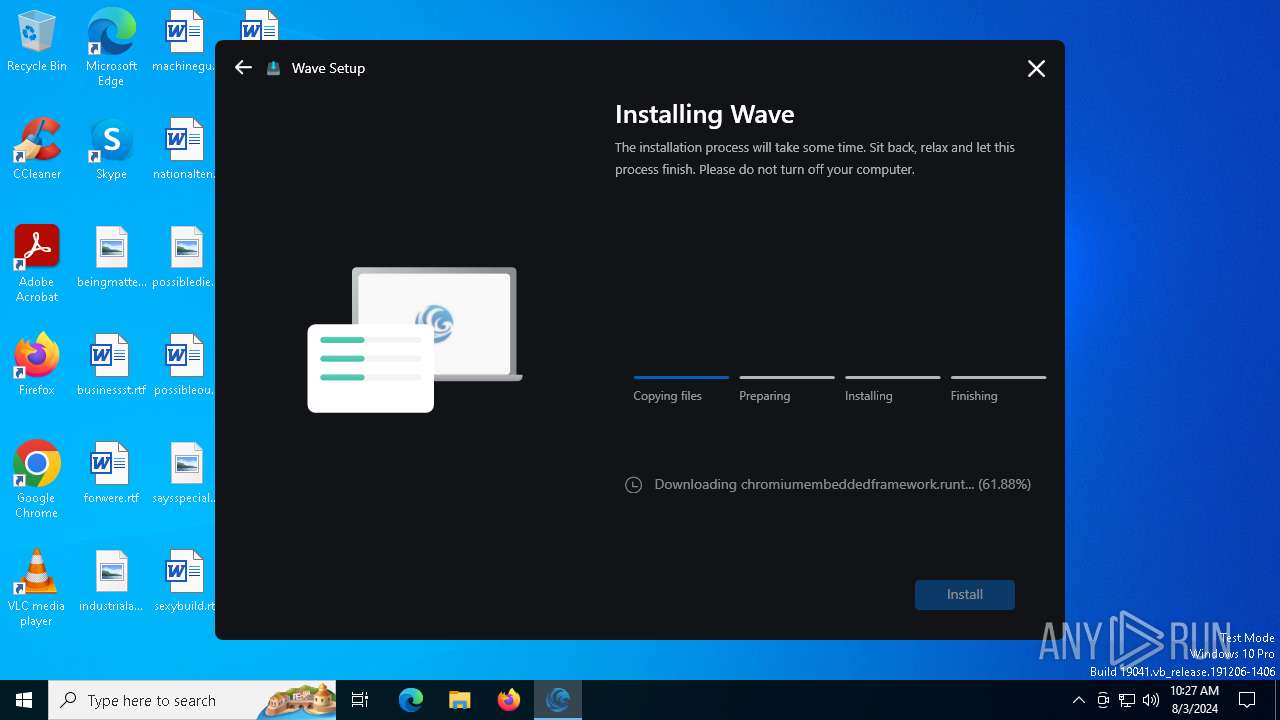This screenshot has width=1280, height=720.
Task: Select the CCleaner desktop shortcut
Action: [37, 149]
